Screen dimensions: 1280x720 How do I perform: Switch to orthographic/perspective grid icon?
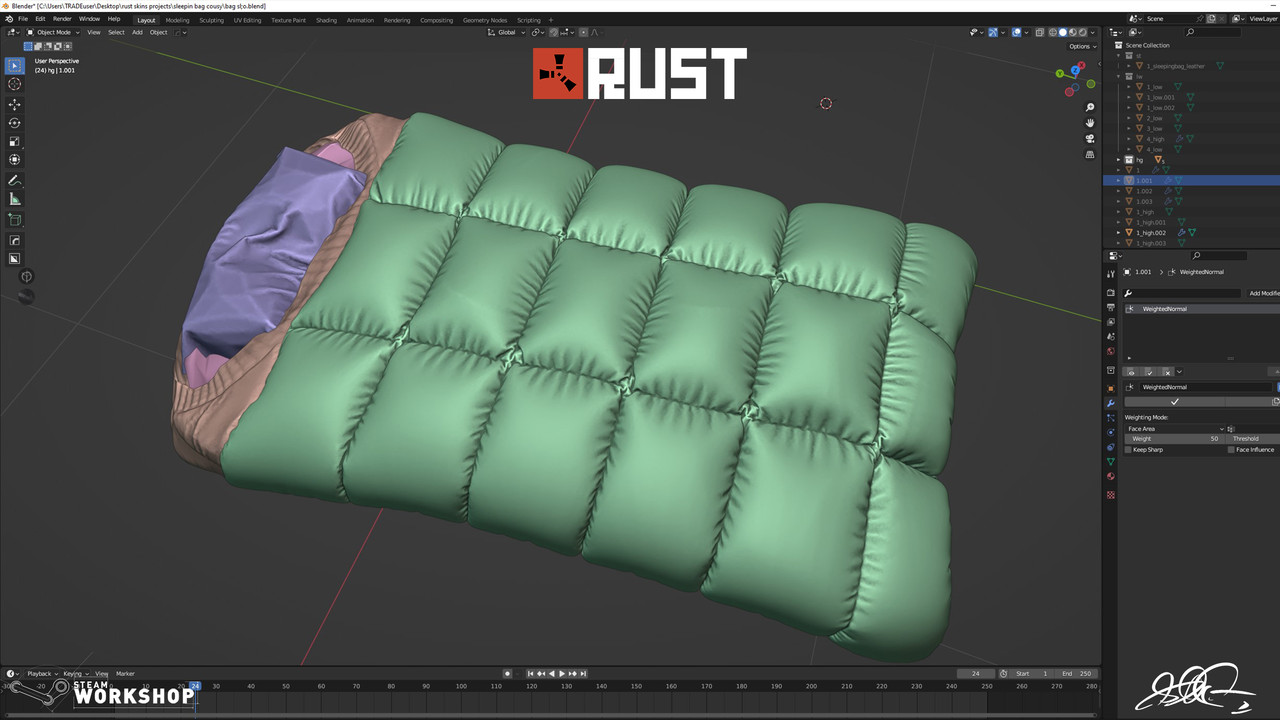[1090, 155]
